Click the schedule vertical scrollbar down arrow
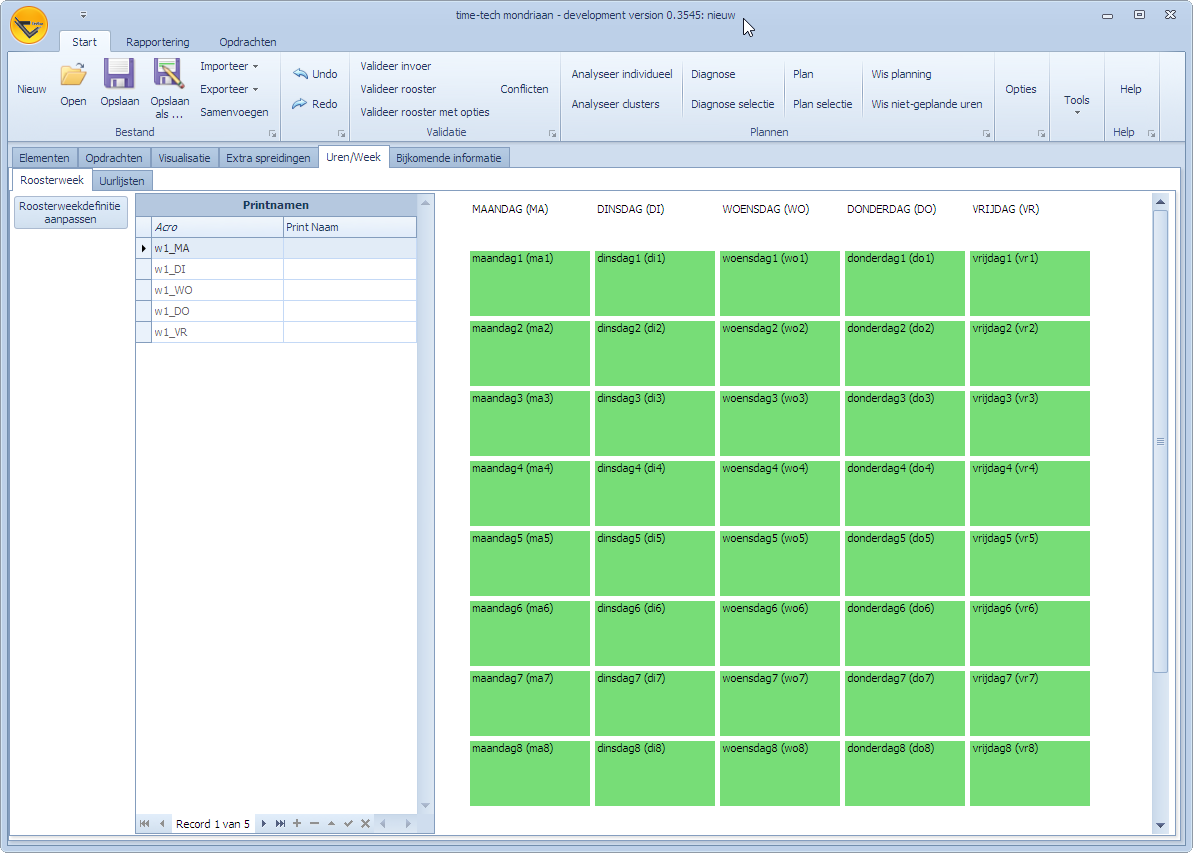 point(1160,825)
